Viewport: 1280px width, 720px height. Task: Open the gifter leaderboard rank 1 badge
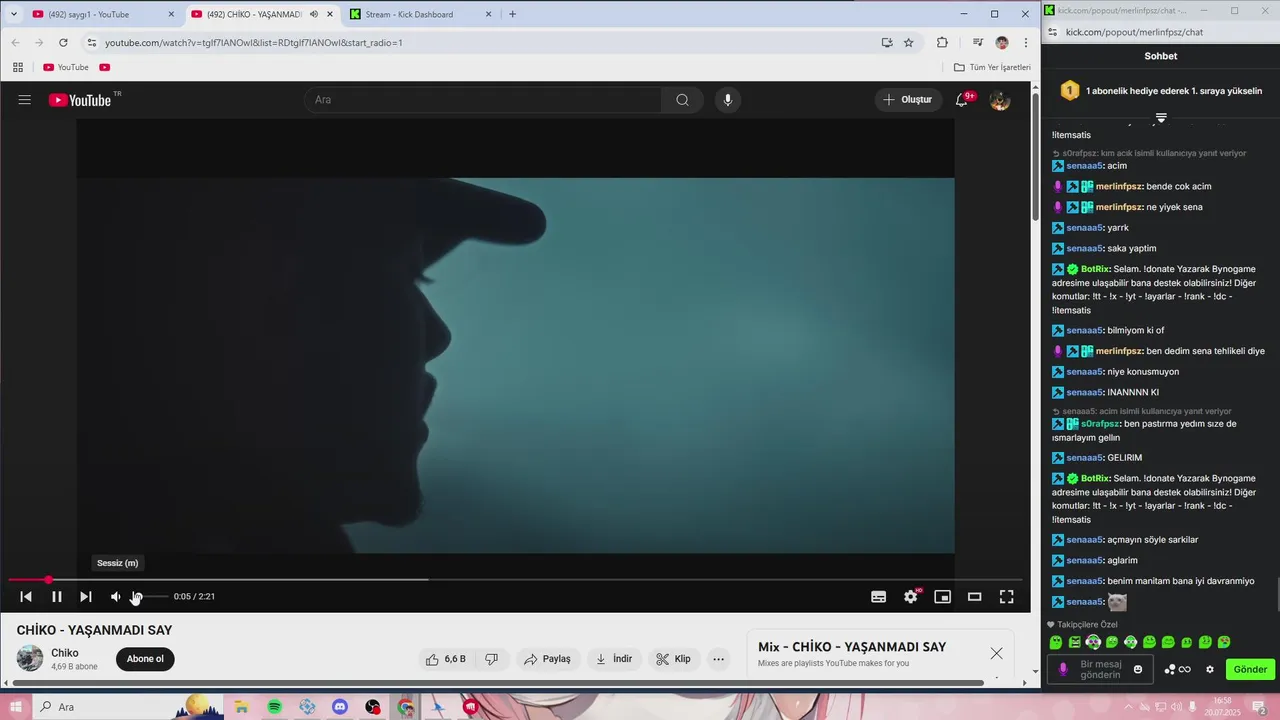click(x=1070, y=91)
